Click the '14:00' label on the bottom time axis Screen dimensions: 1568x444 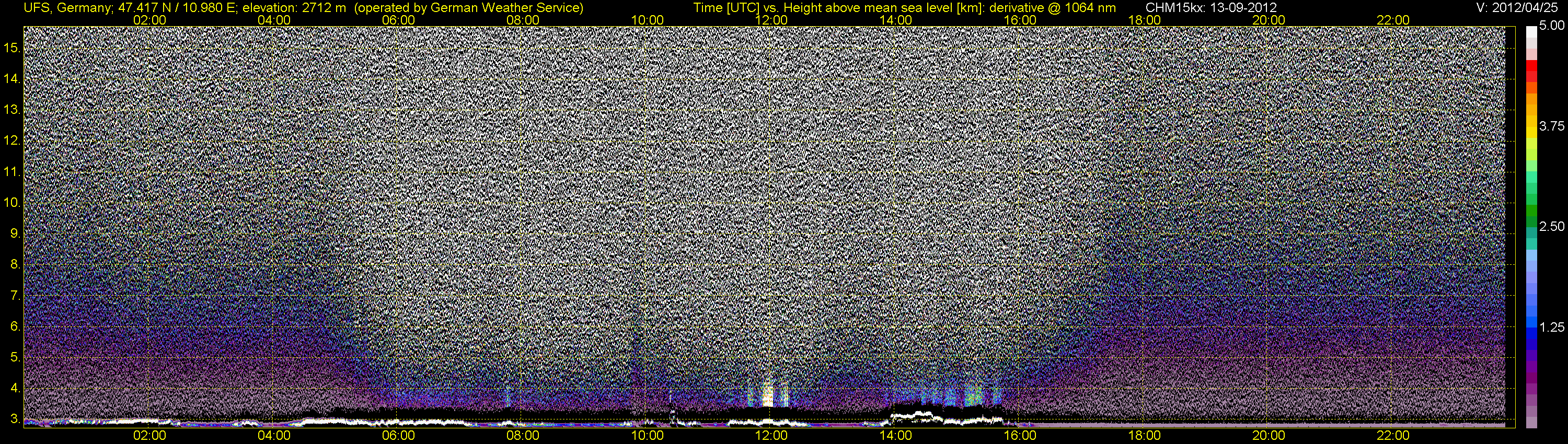click(896, 436)
